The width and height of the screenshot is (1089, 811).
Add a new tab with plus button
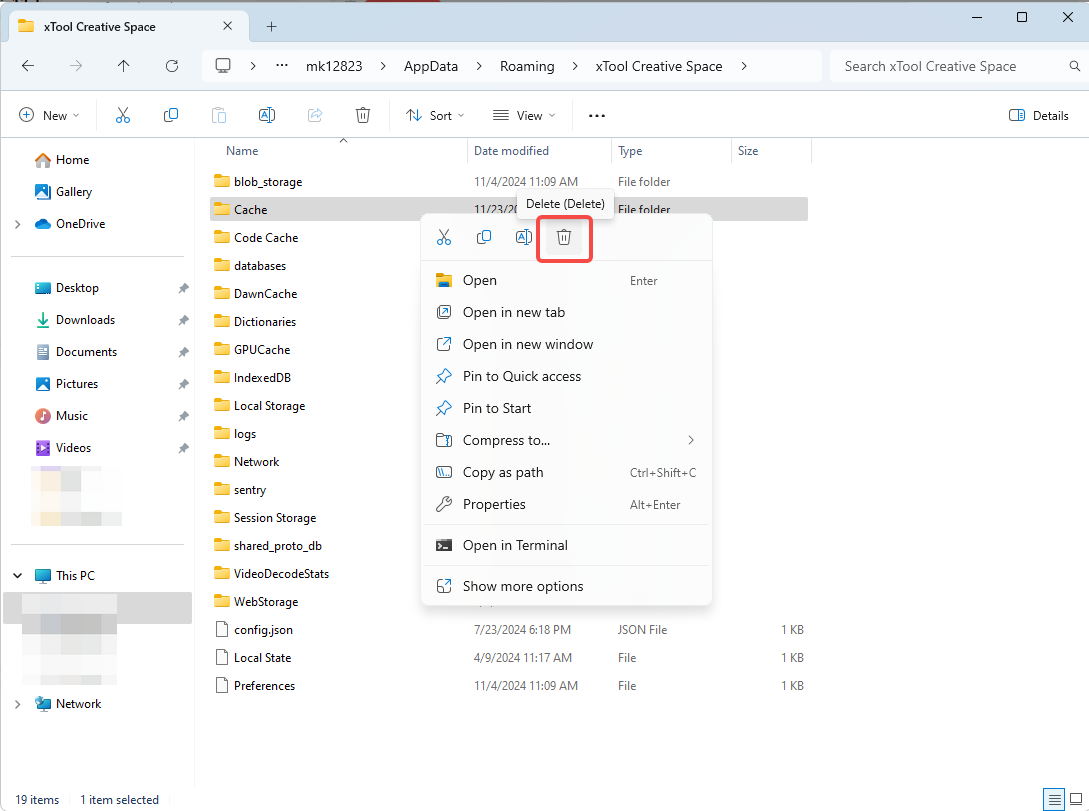[x=272, y=26]
